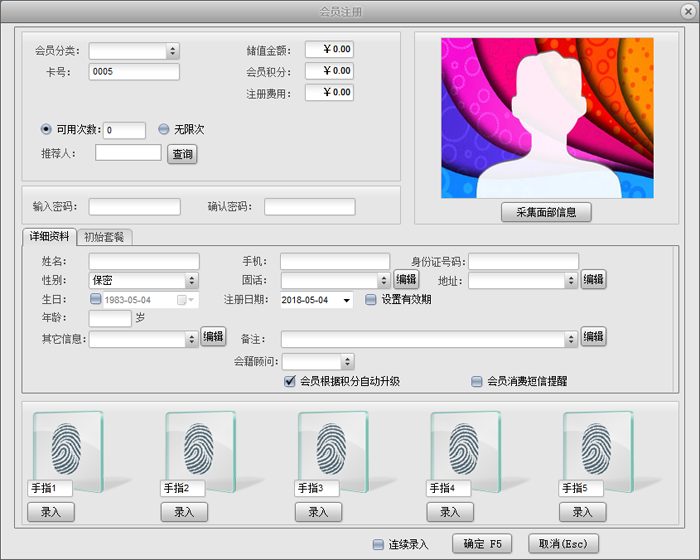
Task: Click 录入 button under 手指5
Action: (x=583, y=512)
